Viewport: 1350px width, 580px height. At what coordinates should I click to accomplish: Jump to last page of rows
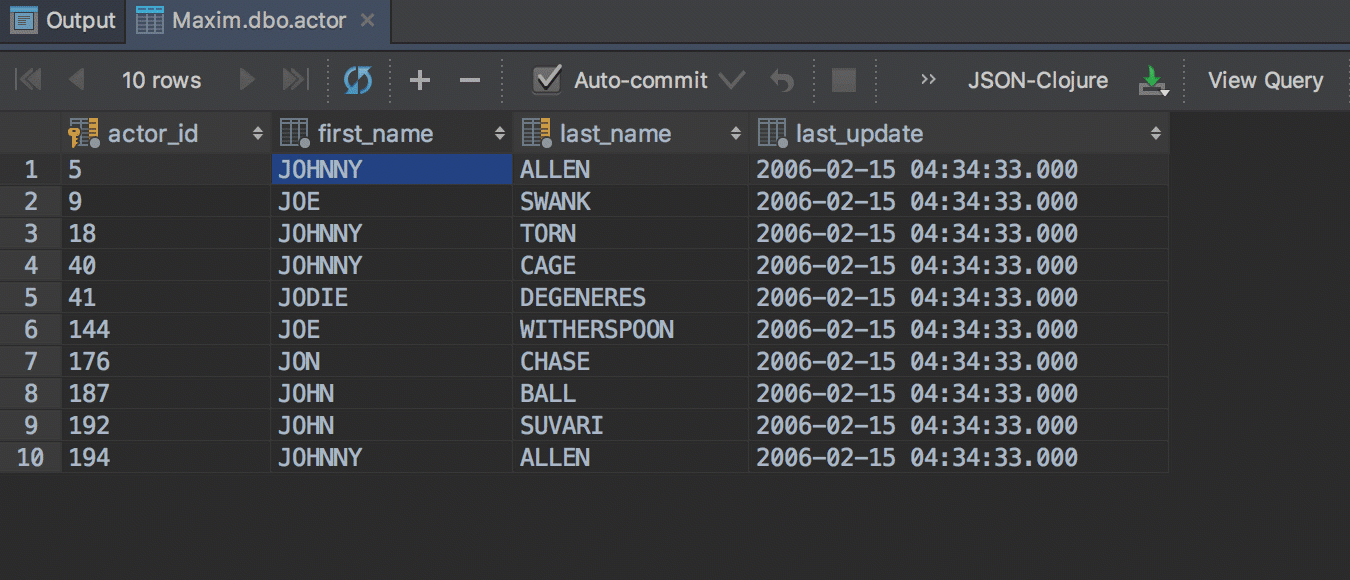tap(295, 80)
